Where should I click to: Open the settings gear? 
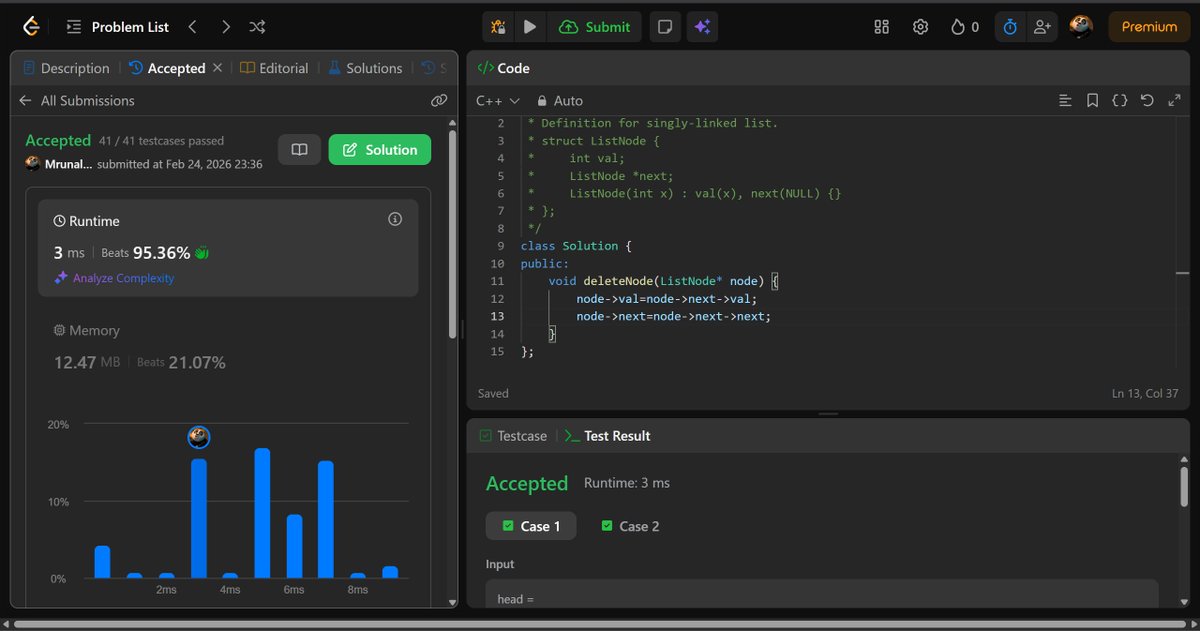[921, 27]
